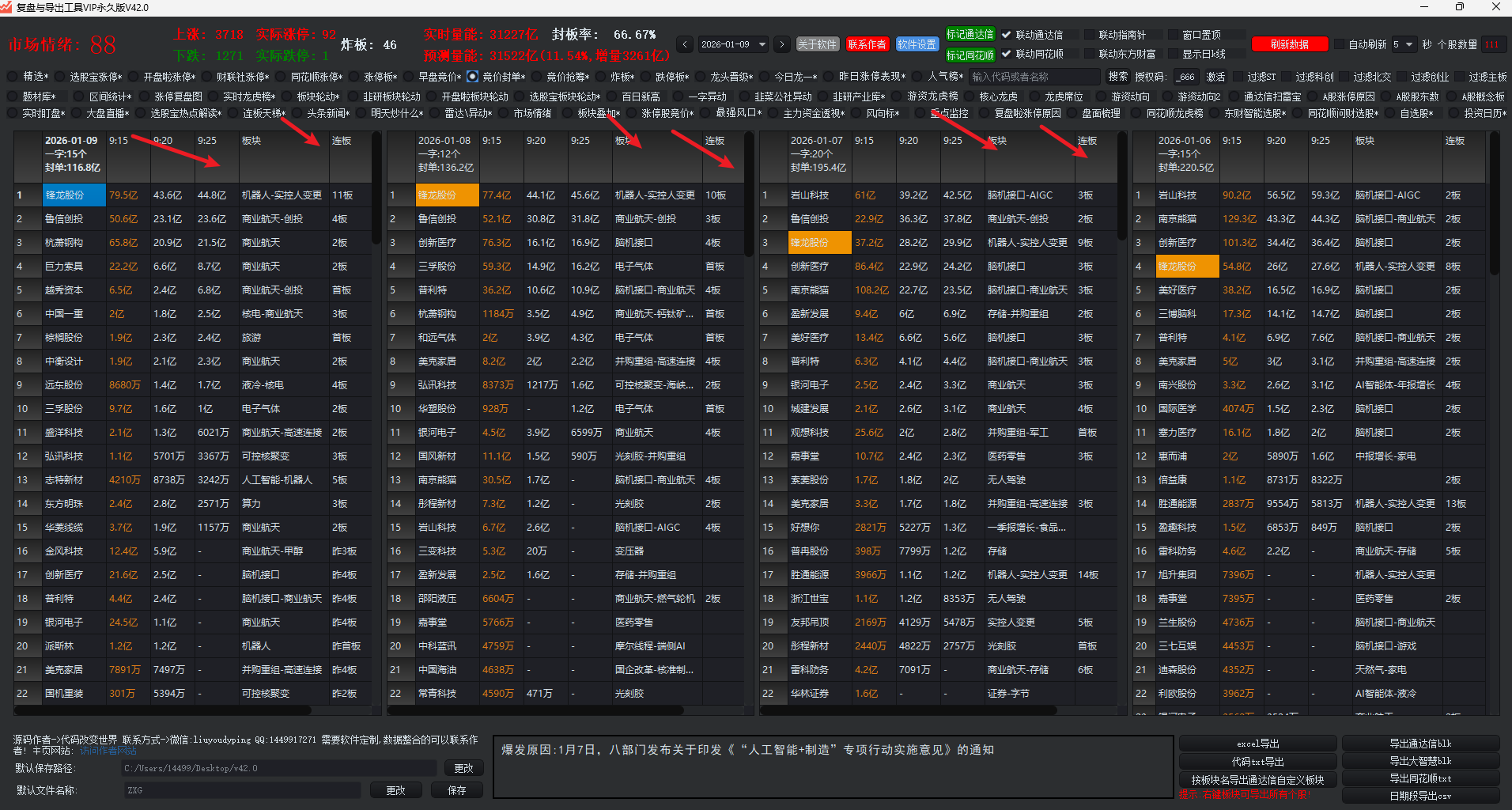The width and height of the screenshot is (1512, 810).
Task: Click the 日期段导出csv button
Action: pyautogui.click(x=1420, y=796)
